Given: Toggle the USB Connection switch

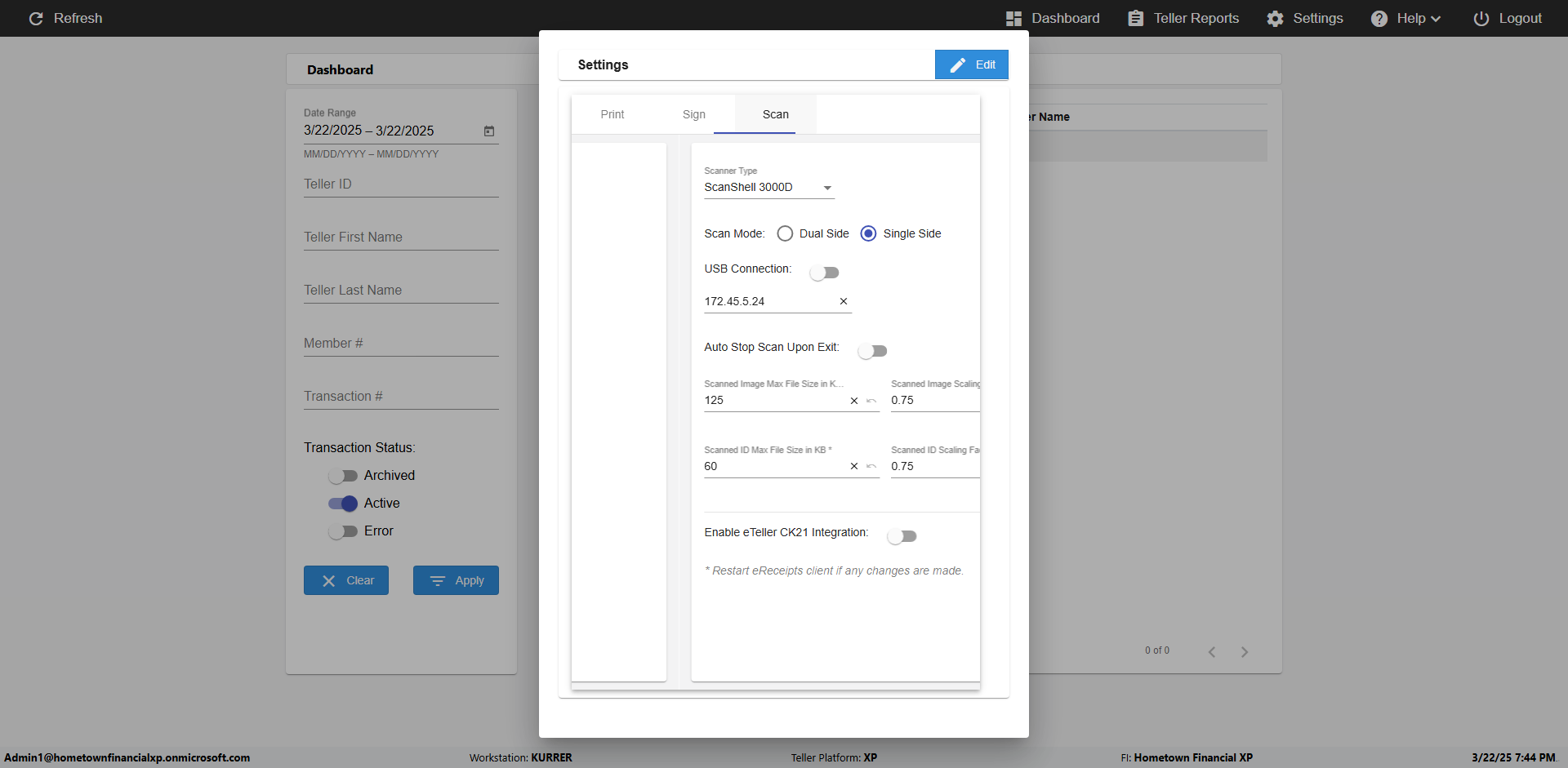Looking at the screenshot, I should click(824, 273).
